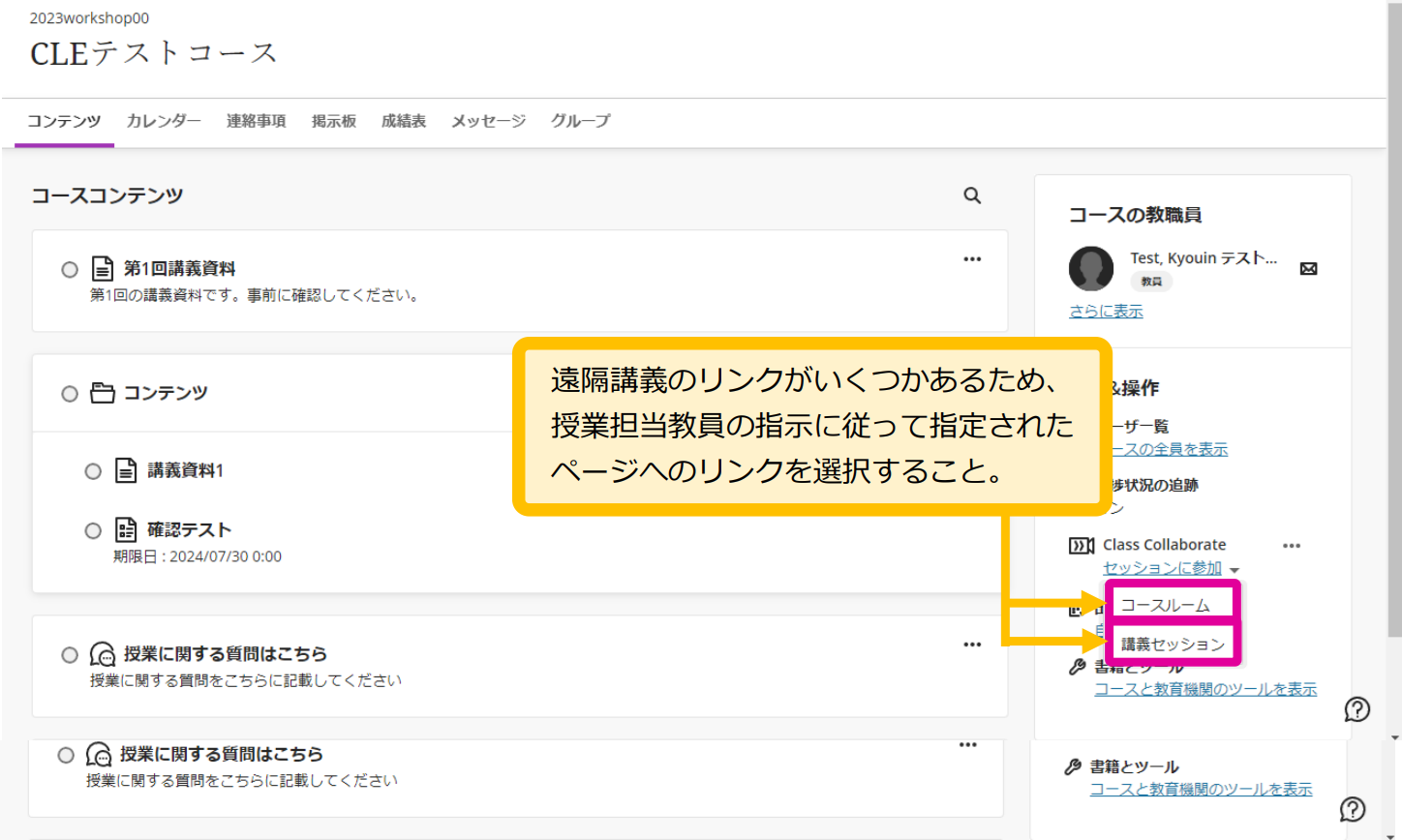1402x840 pixels.
Task: Select 講義セッション from the session menu
Action: 1173,645
